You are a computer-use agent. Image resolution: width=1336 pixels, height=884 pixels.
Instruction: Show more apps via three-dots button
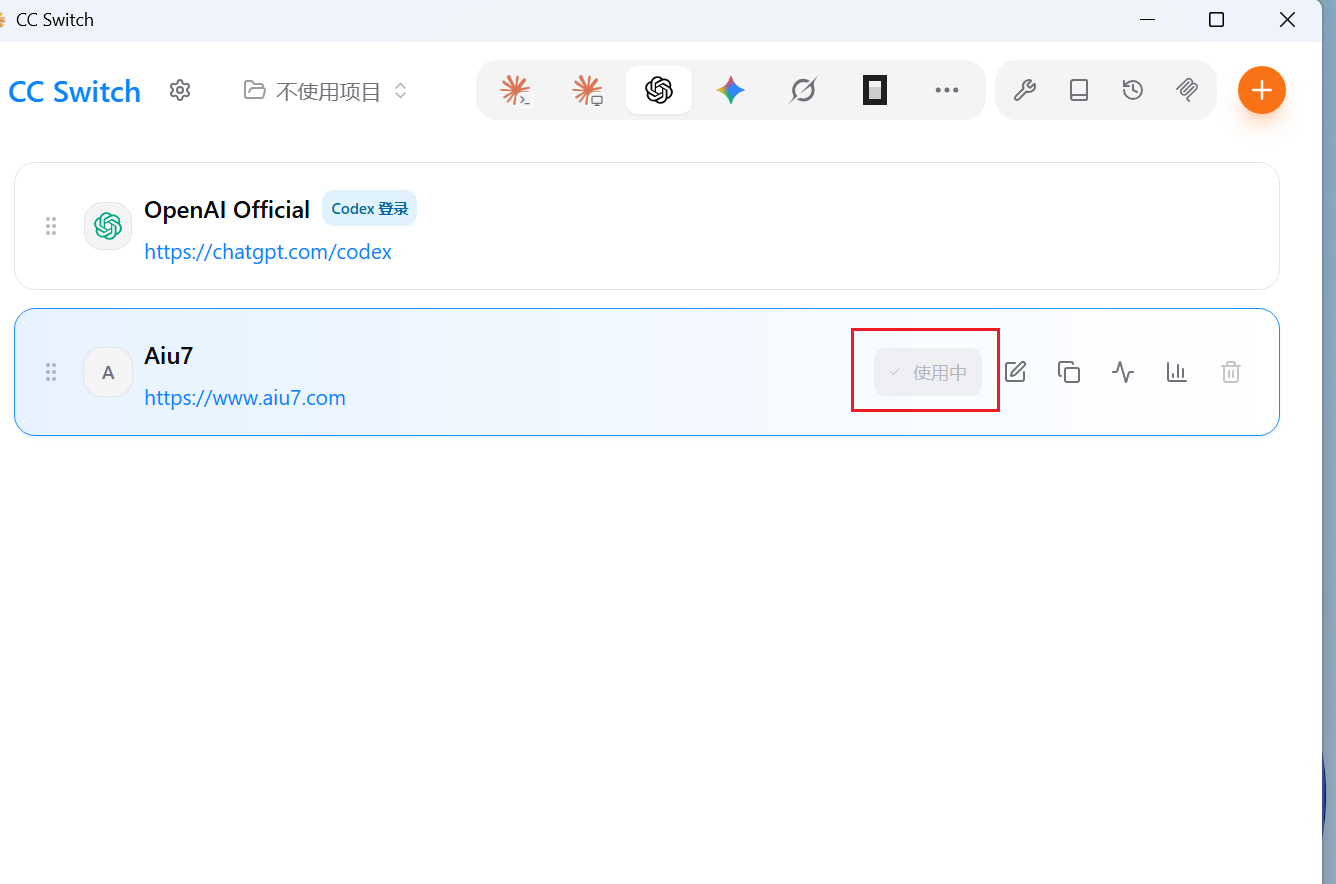coord(947,91)
